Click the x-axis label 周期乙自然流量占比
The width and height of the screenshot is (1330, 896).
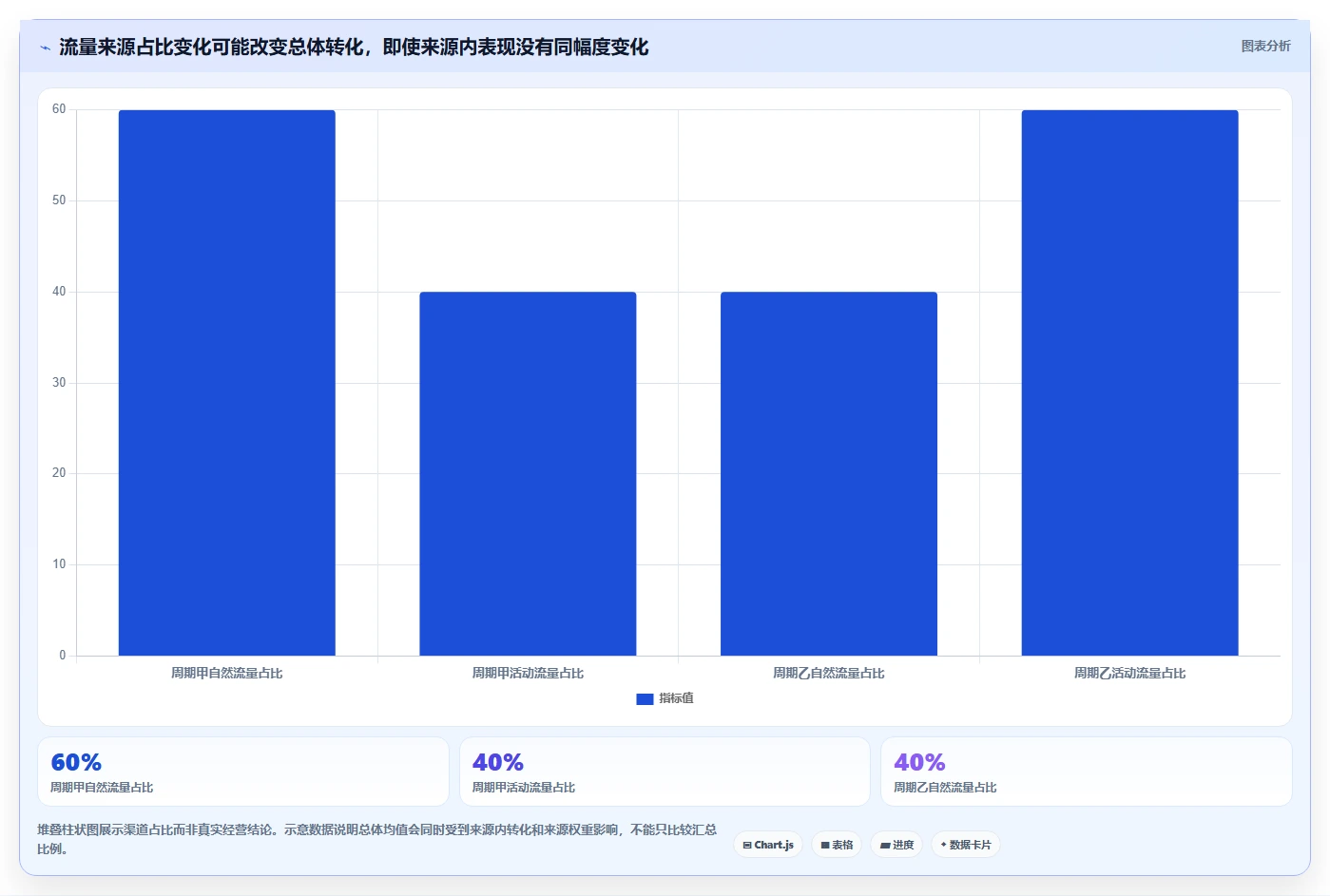point(829,673)
